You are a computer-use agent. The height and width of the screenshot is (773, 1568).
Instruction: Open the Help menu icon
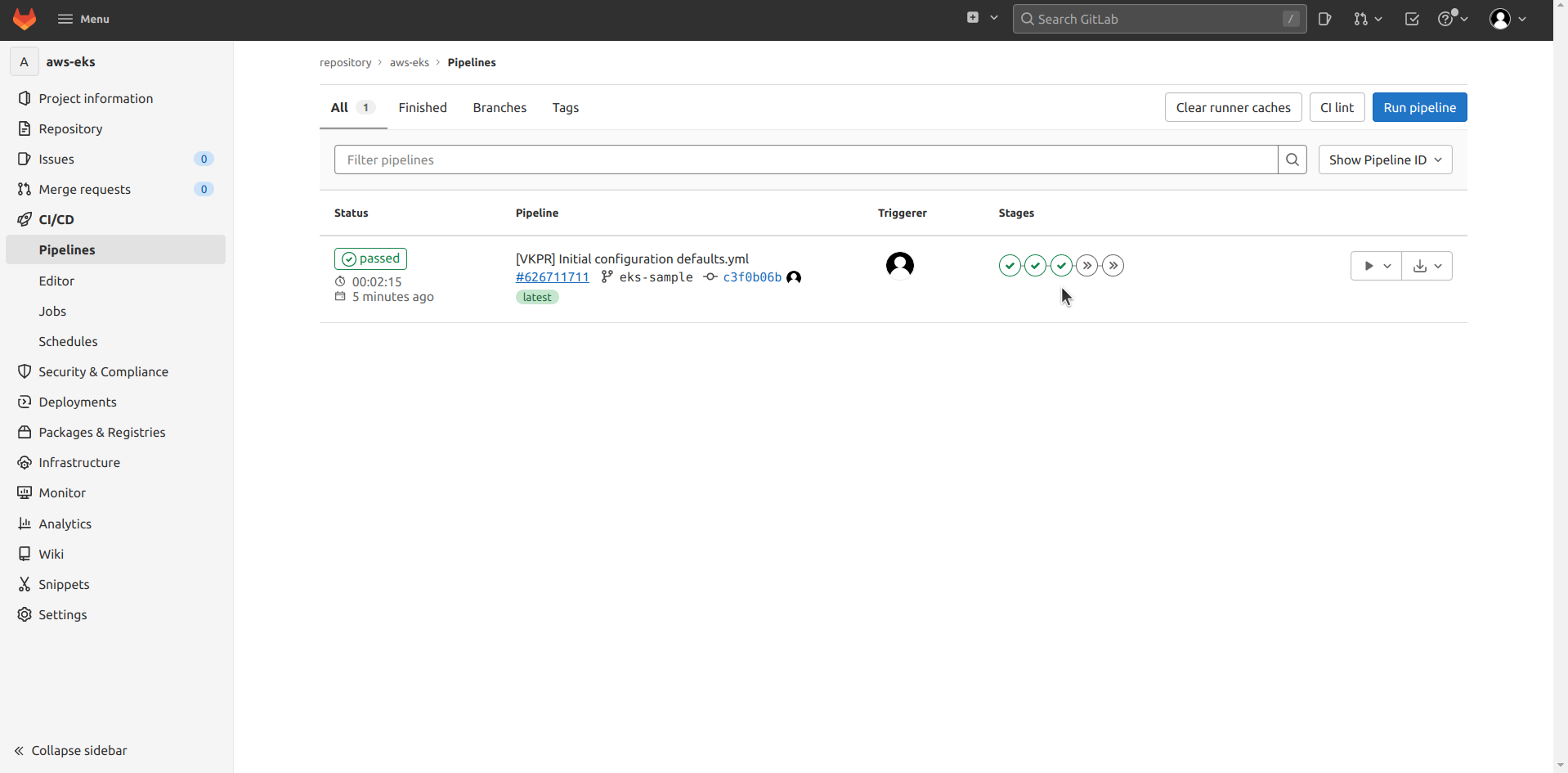pos(1453,19)
